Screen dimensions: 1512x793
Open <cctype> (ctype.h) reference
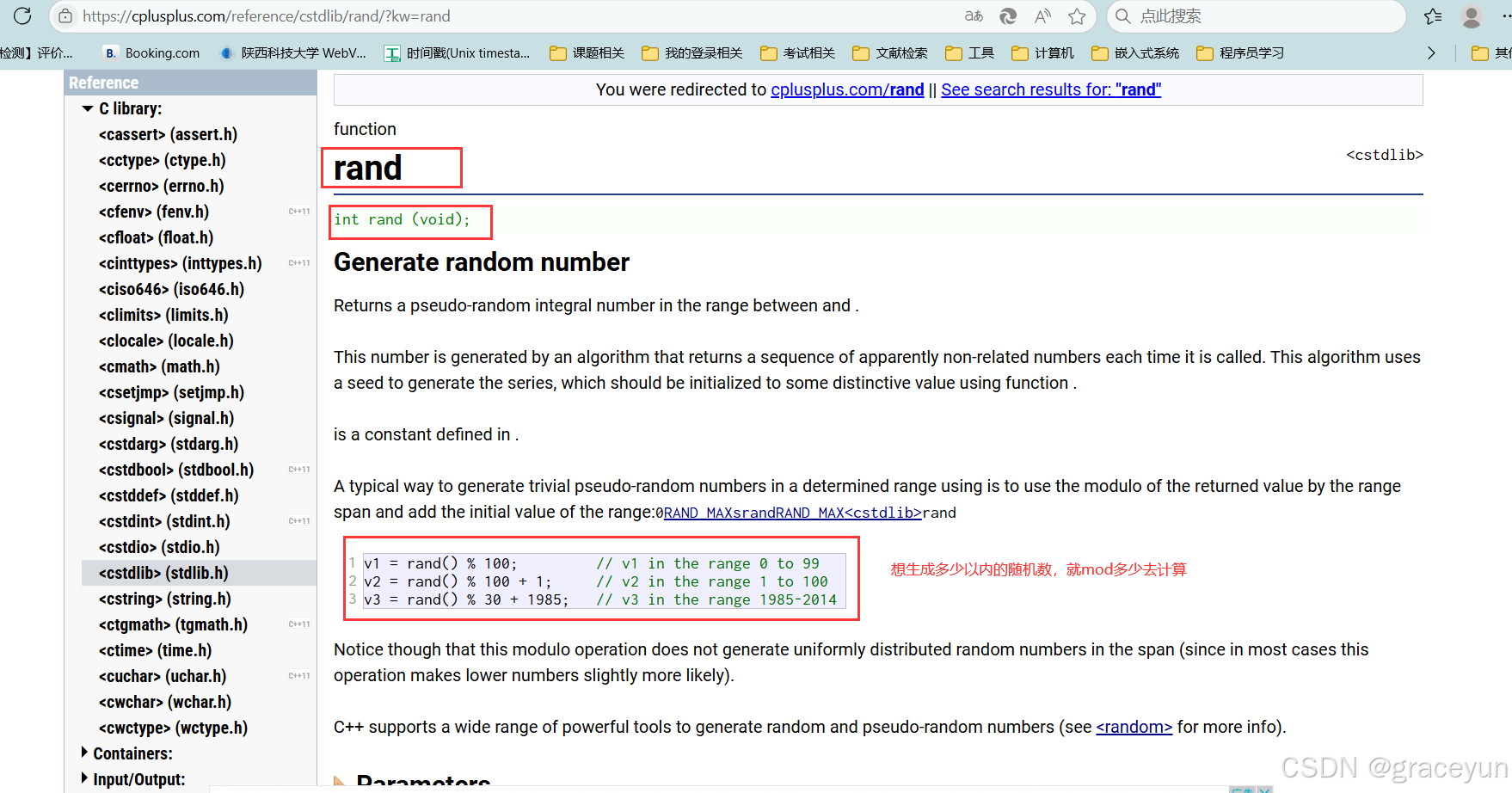(162, 160)
